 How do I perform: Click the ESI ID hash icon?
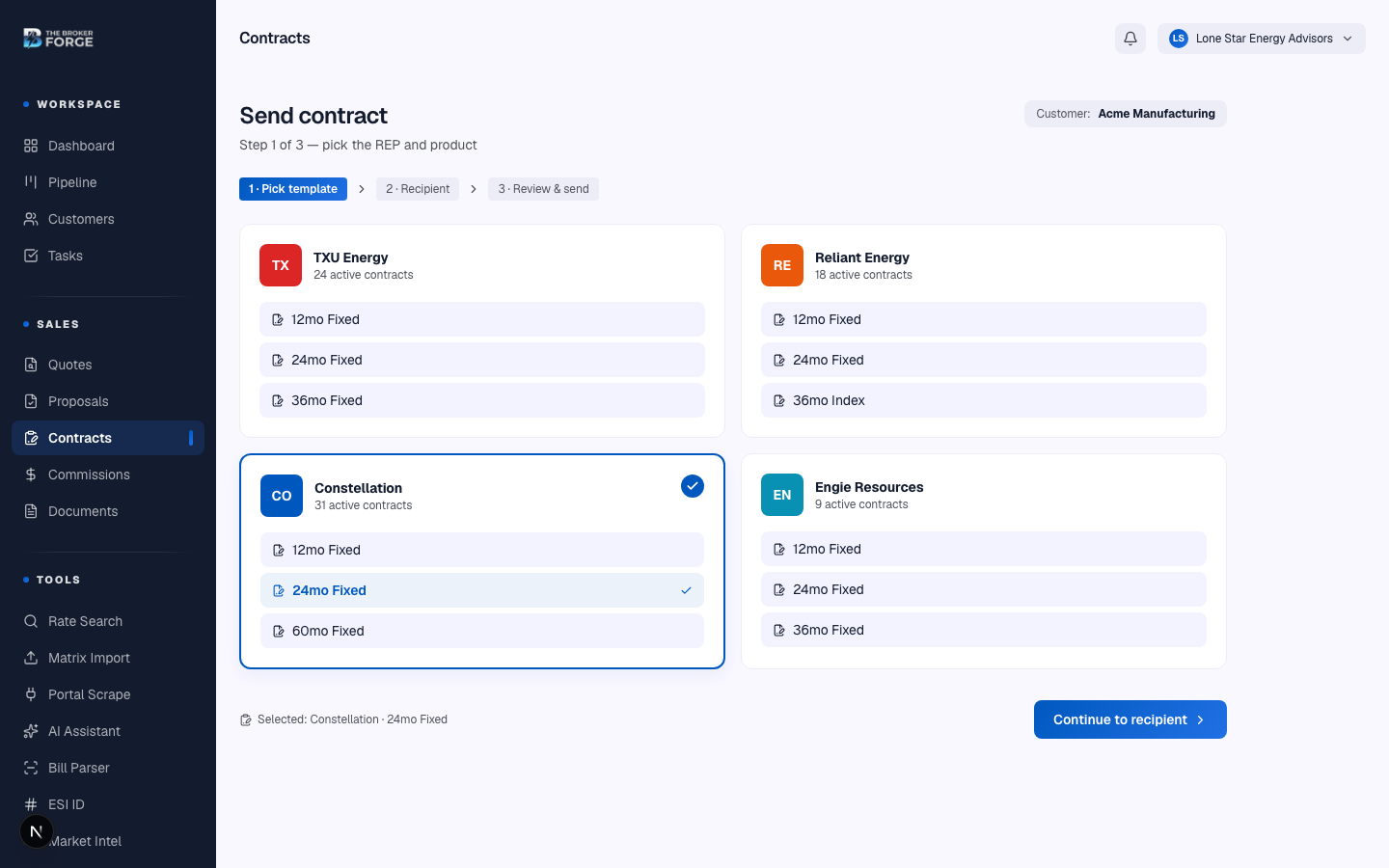(x=31, y=804)
